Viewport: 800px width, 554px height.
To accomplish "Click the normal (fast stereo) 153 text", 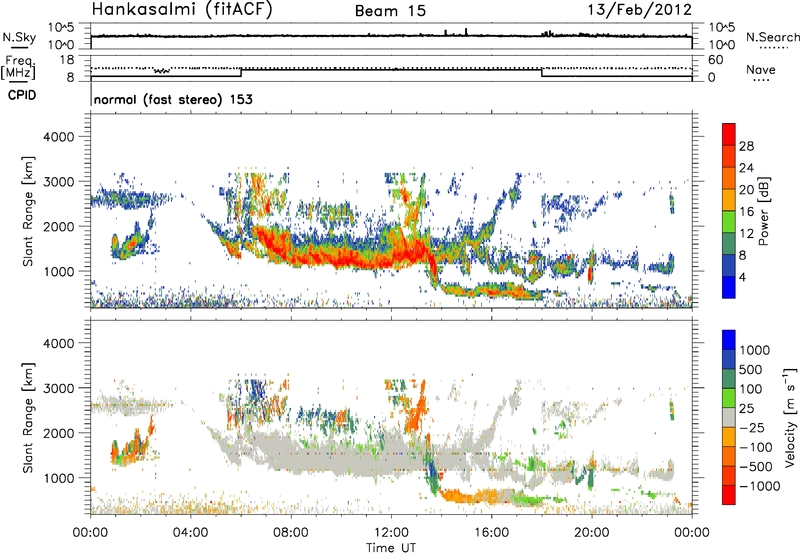I will point(173,99).
